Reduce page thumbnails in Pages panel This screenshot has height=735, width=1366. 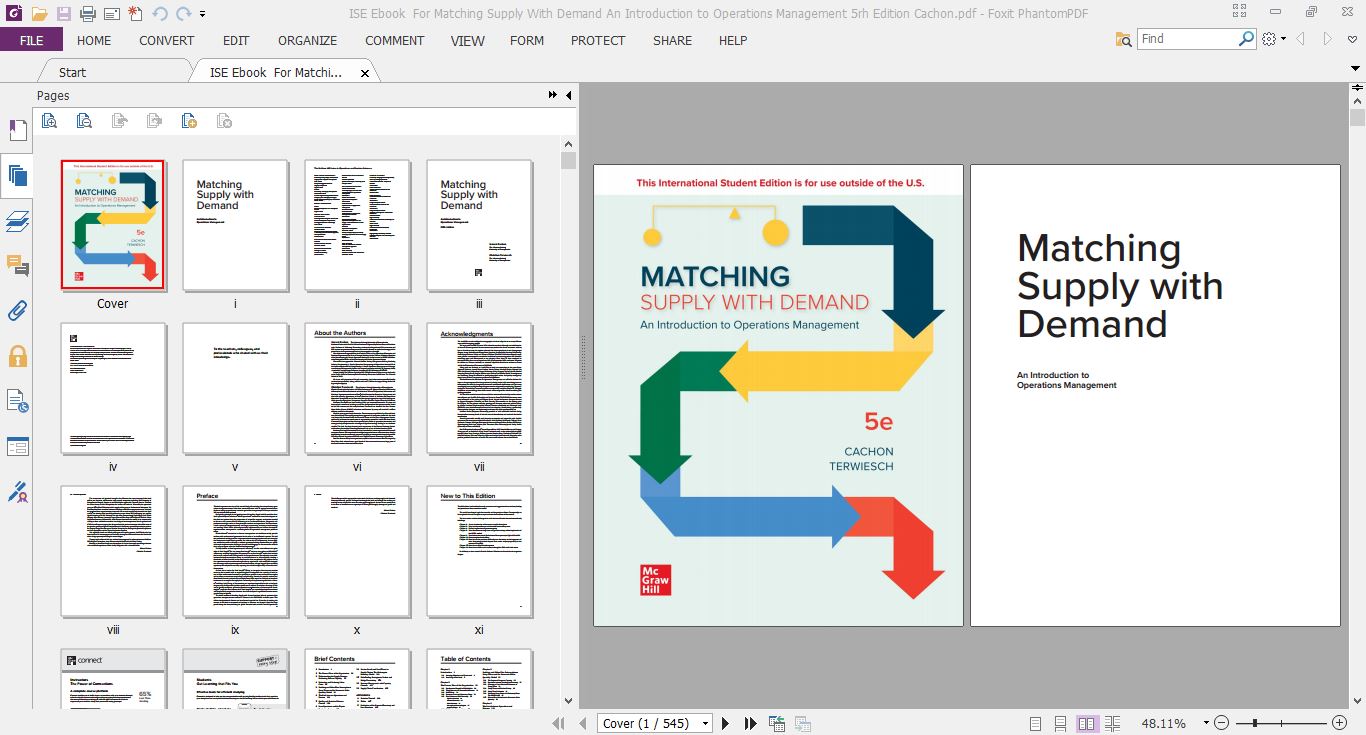click(x=84, y=121)
